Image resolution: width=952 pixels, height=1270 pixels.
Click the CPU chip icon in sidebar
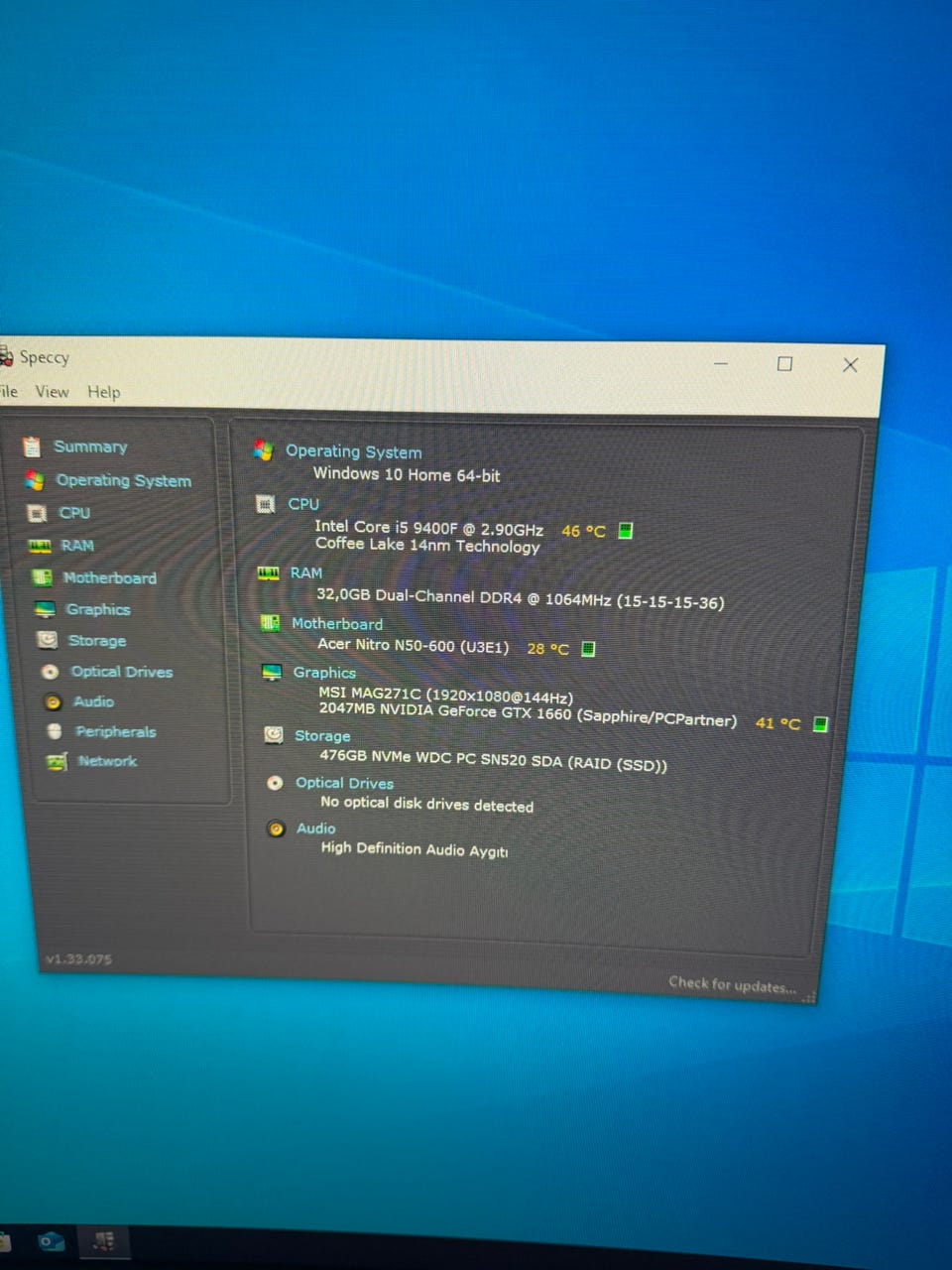38,513
